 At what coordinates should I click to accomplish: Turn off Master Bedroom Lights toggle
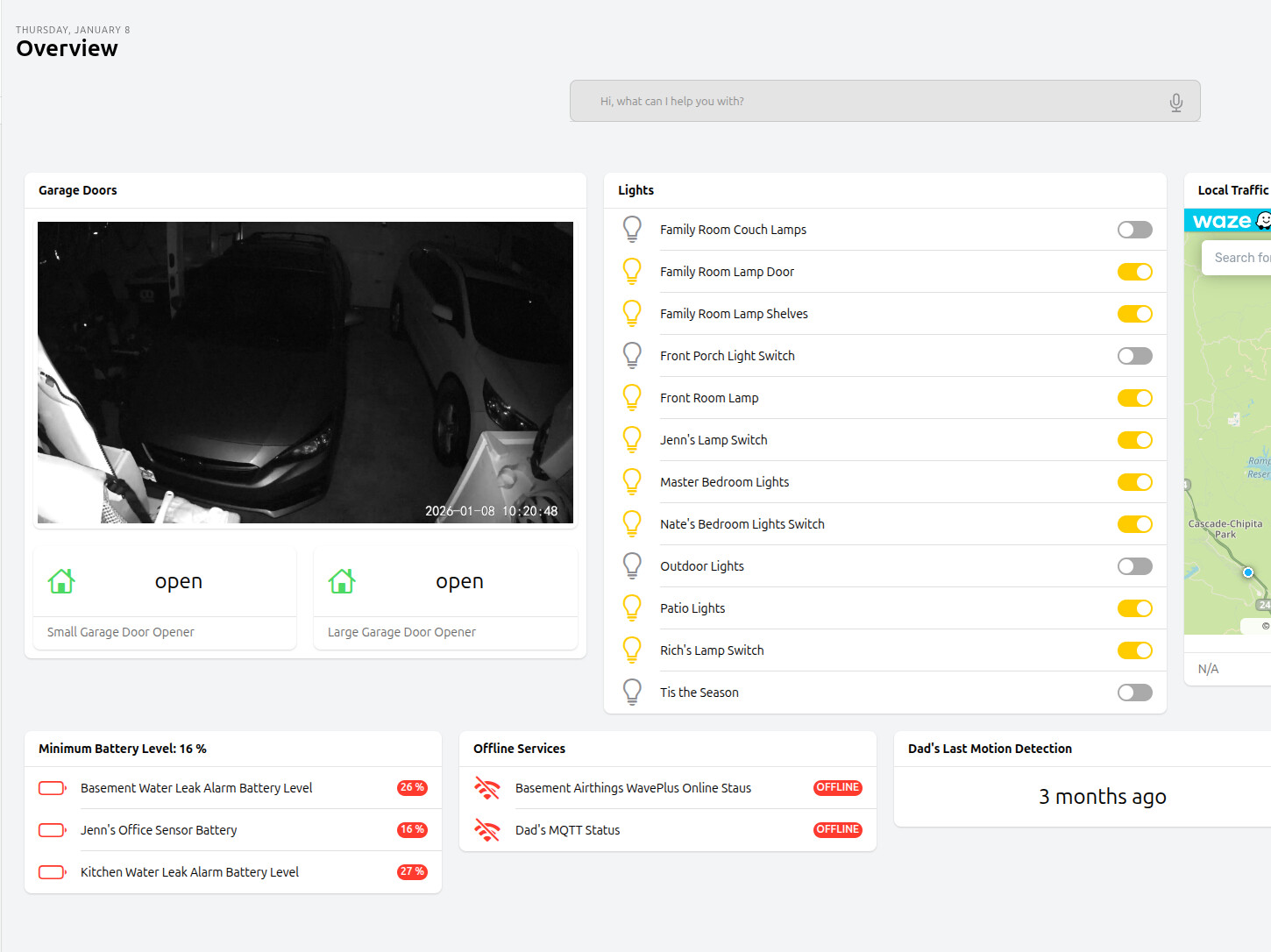1134,482
